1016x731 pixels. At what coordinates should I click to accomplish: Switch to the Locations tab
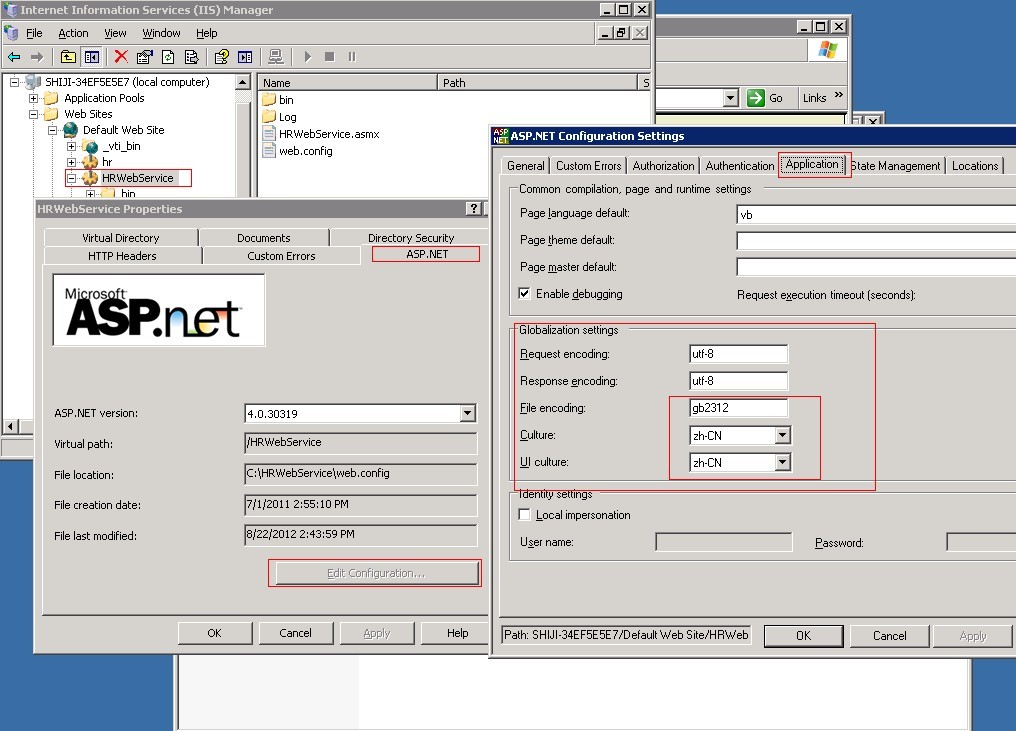click(x=975, y=166)
